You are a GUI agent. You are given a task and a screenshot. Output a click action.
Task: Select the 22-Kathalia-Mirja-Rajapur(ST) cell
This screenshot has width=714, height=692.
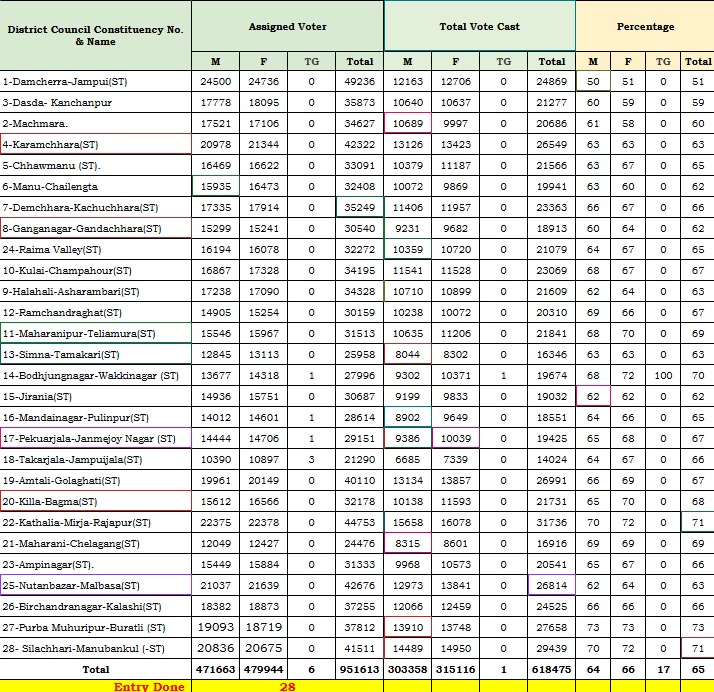pyautogui.click(x=96, y=522)
